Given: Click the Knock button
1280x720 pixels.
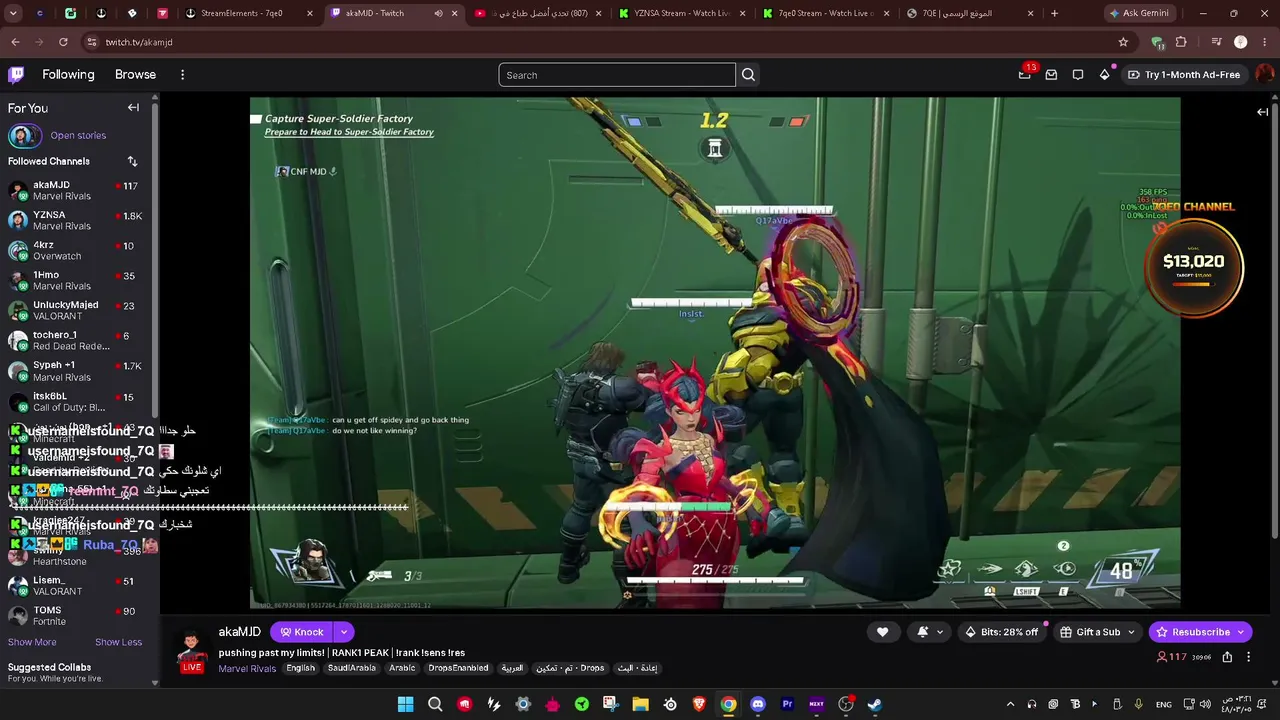Looking at the screenshot, I should tap(302, 632).
